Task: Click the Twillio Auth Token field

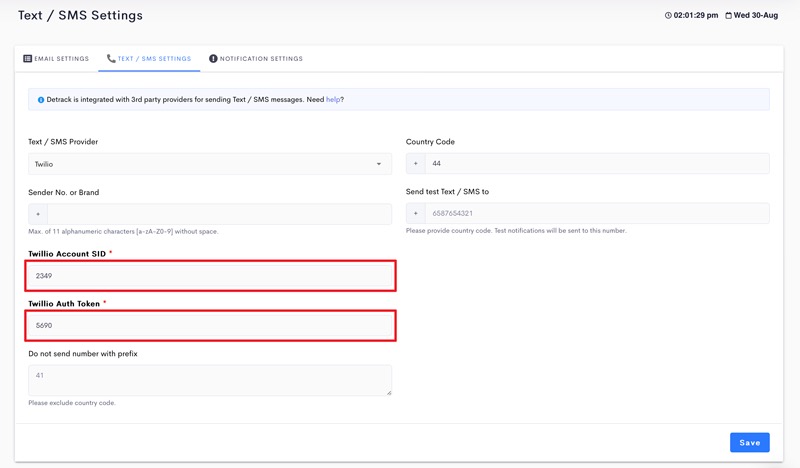Action: 210,325
